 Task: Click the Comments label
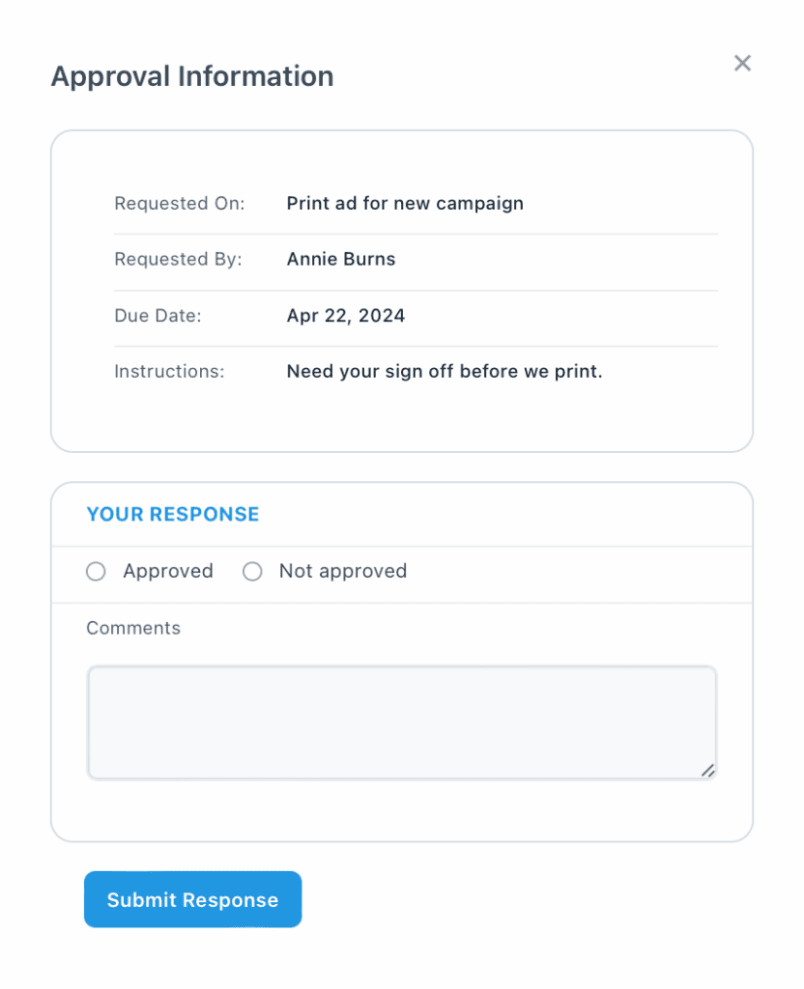[132, 628]
